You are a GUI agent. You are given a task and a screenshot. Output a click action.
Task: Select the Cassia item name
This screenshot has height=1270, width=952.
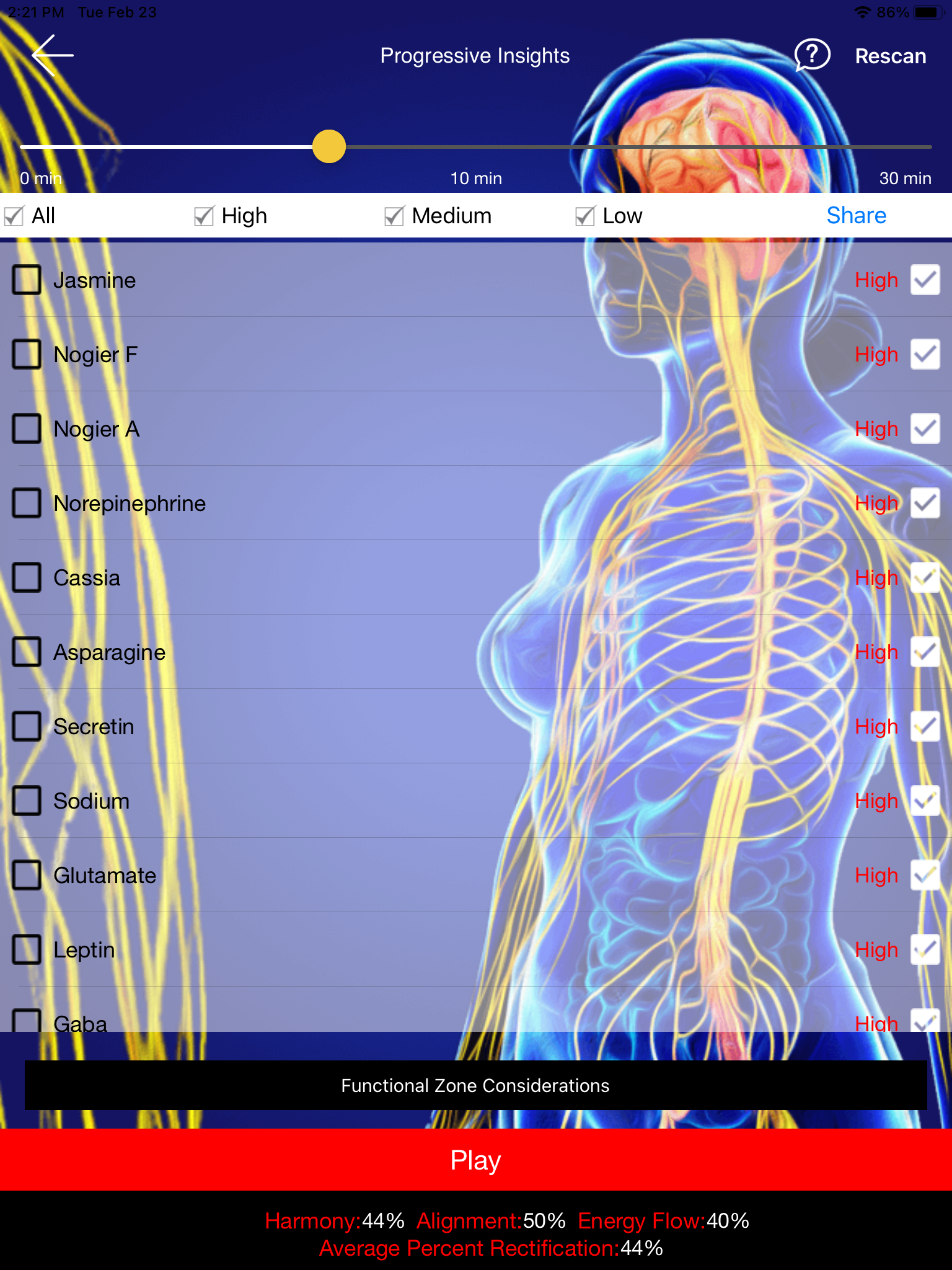coord(87,578)
